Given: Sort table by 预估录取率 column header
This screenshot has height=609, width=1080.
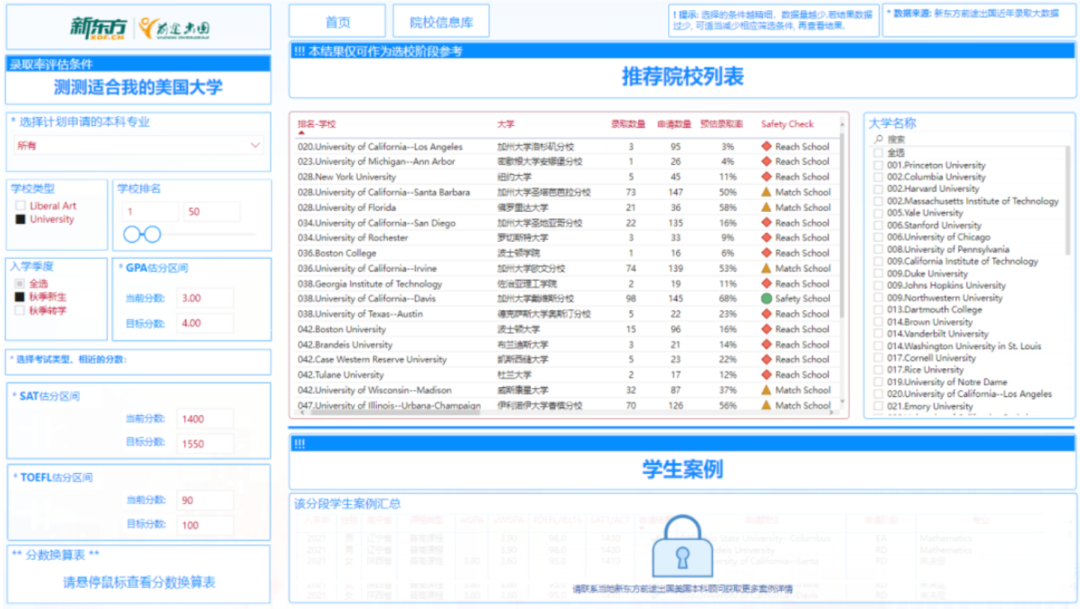Looking at the screenshot, I should (721, 124).
